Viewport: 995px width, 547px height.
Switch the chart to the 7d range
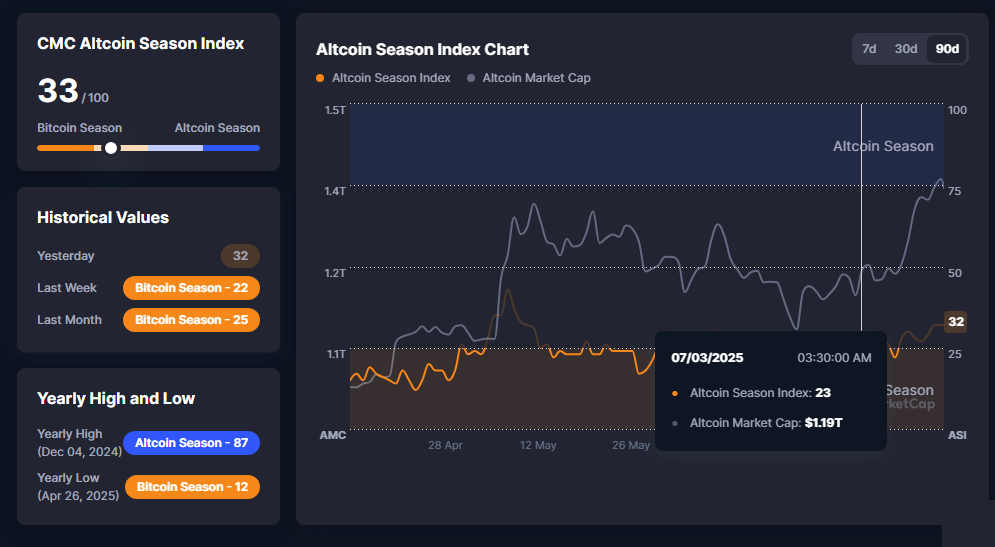coord(869,49)
